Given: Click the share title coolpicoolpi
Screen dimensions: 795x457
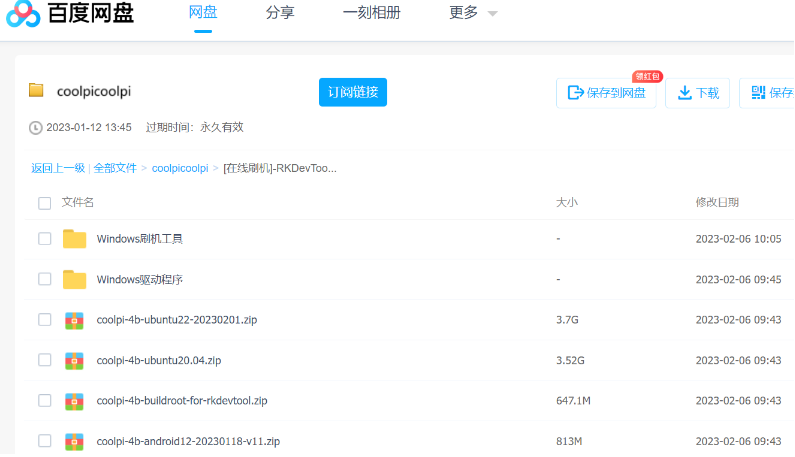Looking at the screenshot, I should [x=94, y=92].
